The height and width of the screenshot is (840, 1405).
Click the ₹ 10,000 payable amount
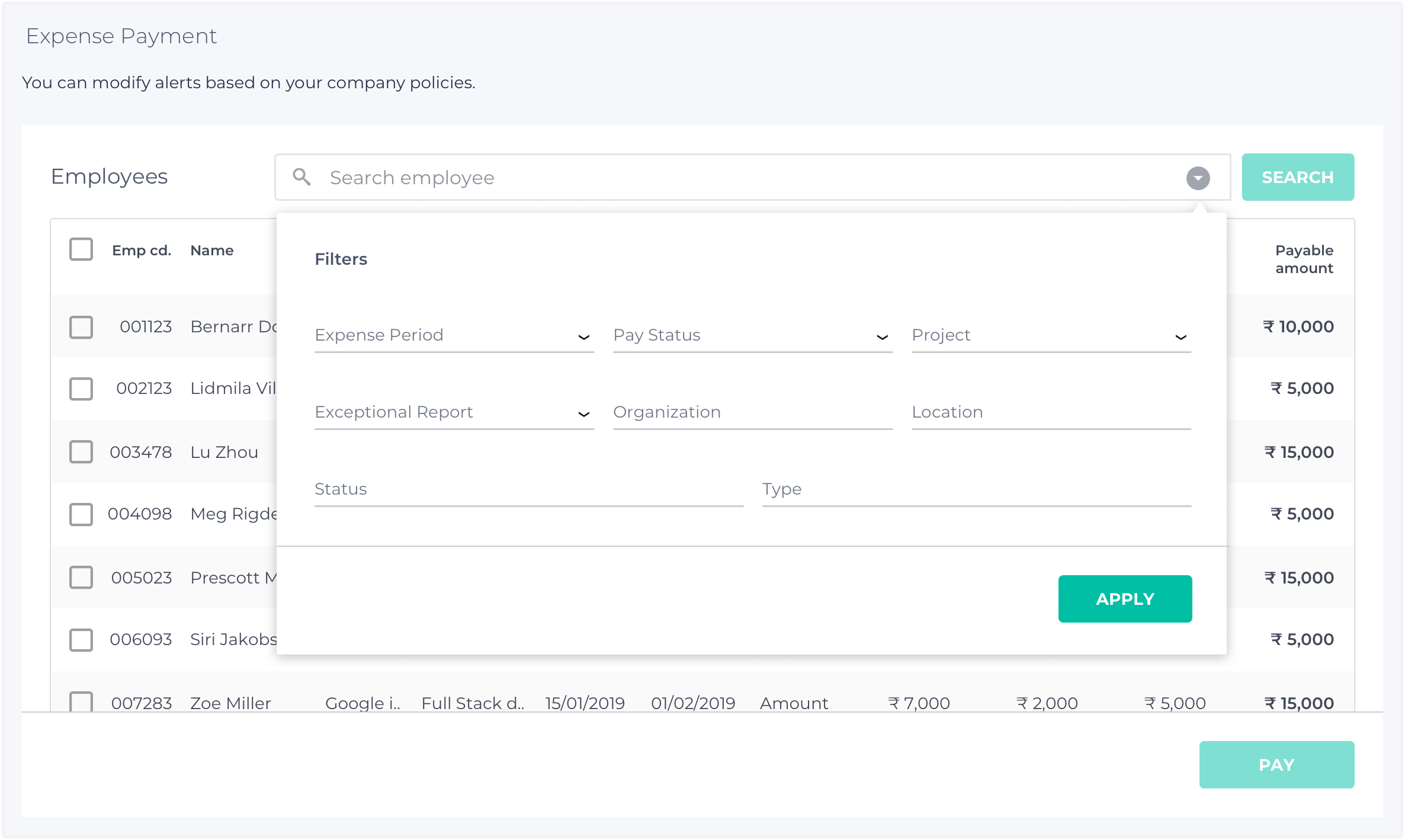[x=1298, y=326]
